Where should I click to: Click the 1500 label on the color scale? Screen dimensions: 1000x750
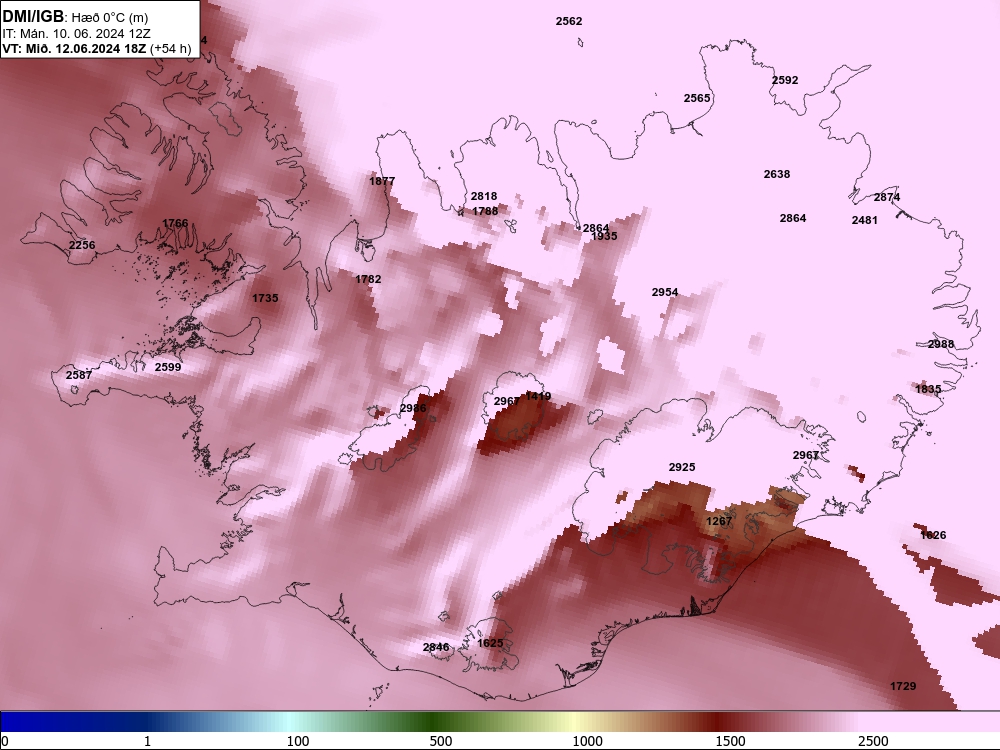pos(730,741)
